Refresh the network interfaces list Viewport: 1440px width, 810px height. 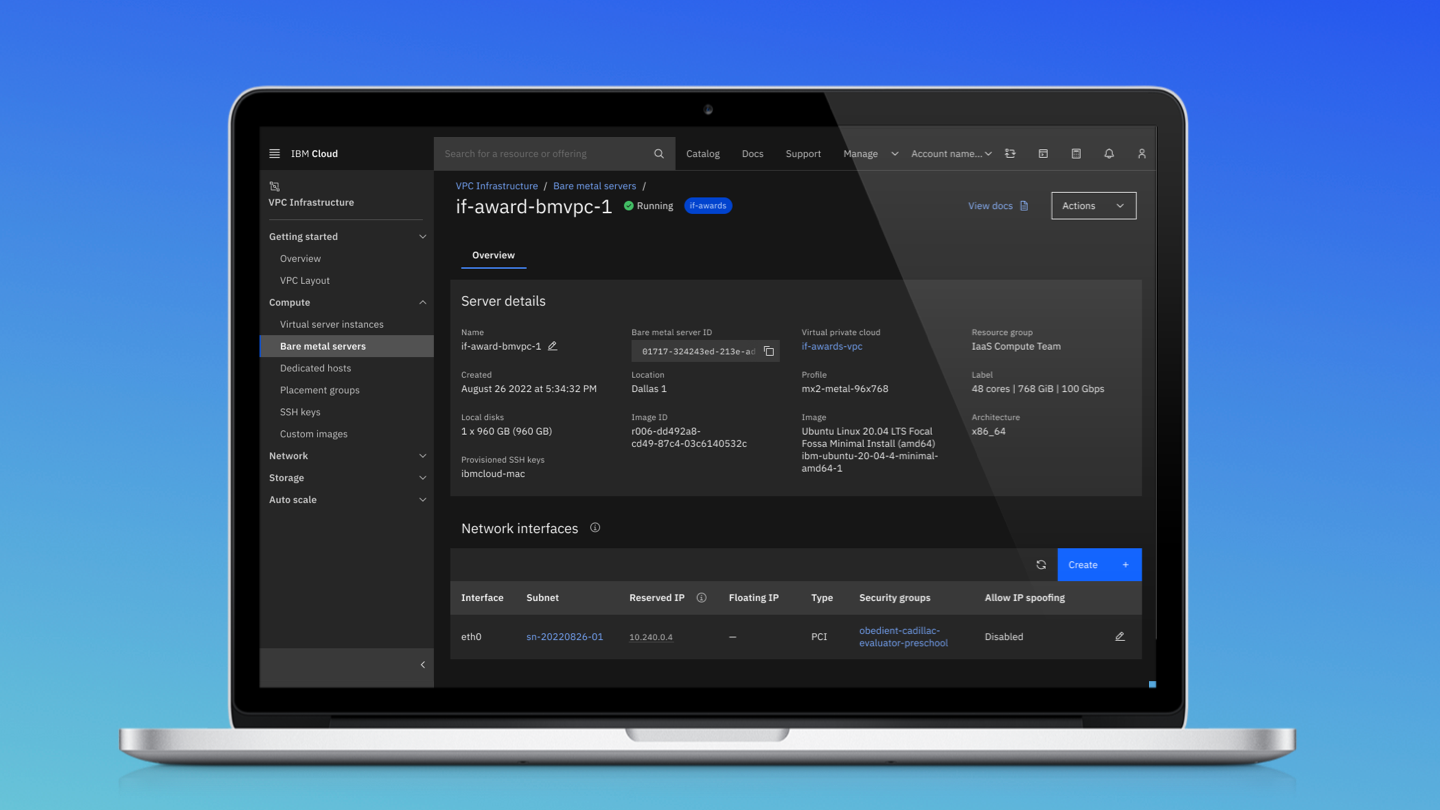(x=1040, y=564)
